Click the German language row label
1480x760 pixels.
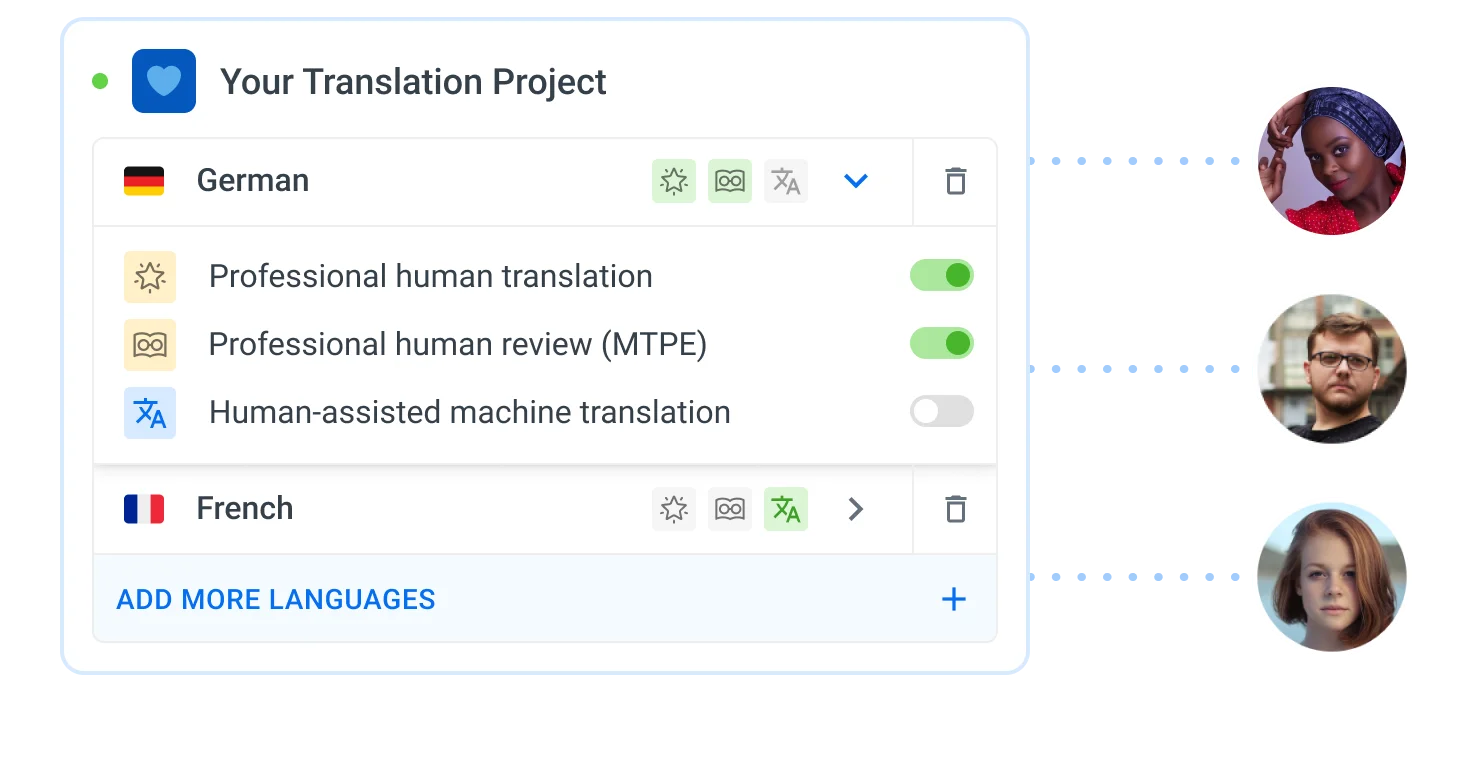coord(253,180)
